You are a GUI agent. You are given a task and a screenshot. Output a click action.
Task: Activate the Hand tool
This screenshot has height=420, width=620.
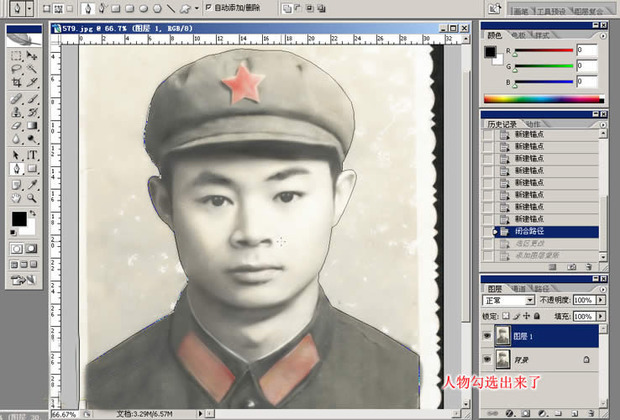[x=17, y=198]
